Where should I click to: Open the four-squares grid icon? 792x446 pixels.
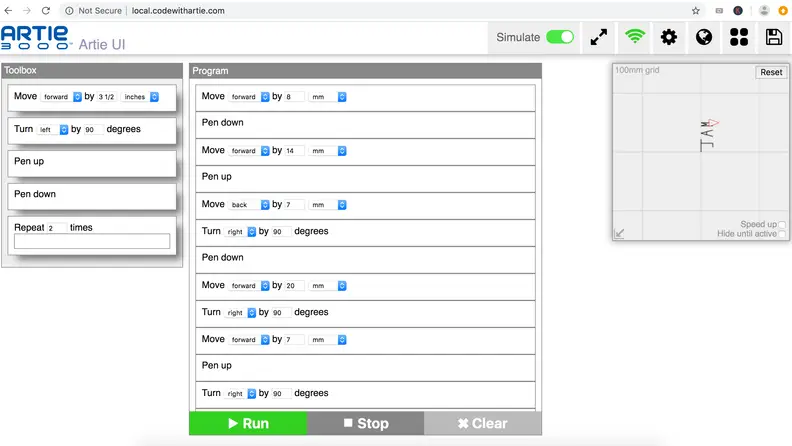pos(738,37)
